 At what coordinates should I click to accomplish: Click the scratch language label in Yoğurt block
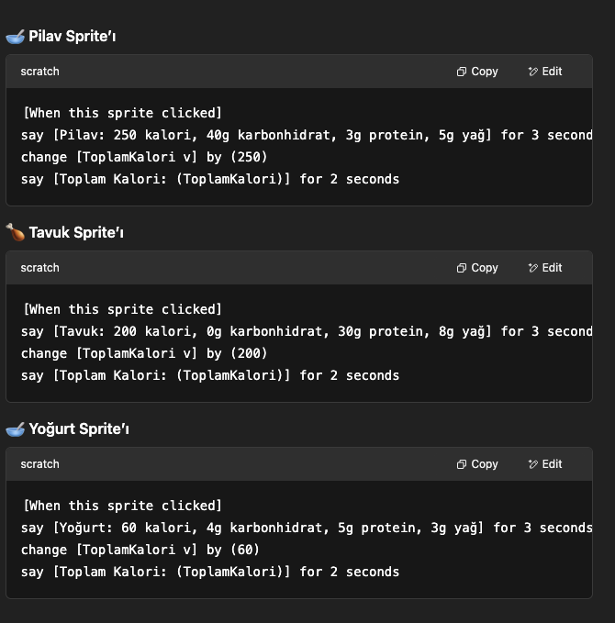point(40,464)
